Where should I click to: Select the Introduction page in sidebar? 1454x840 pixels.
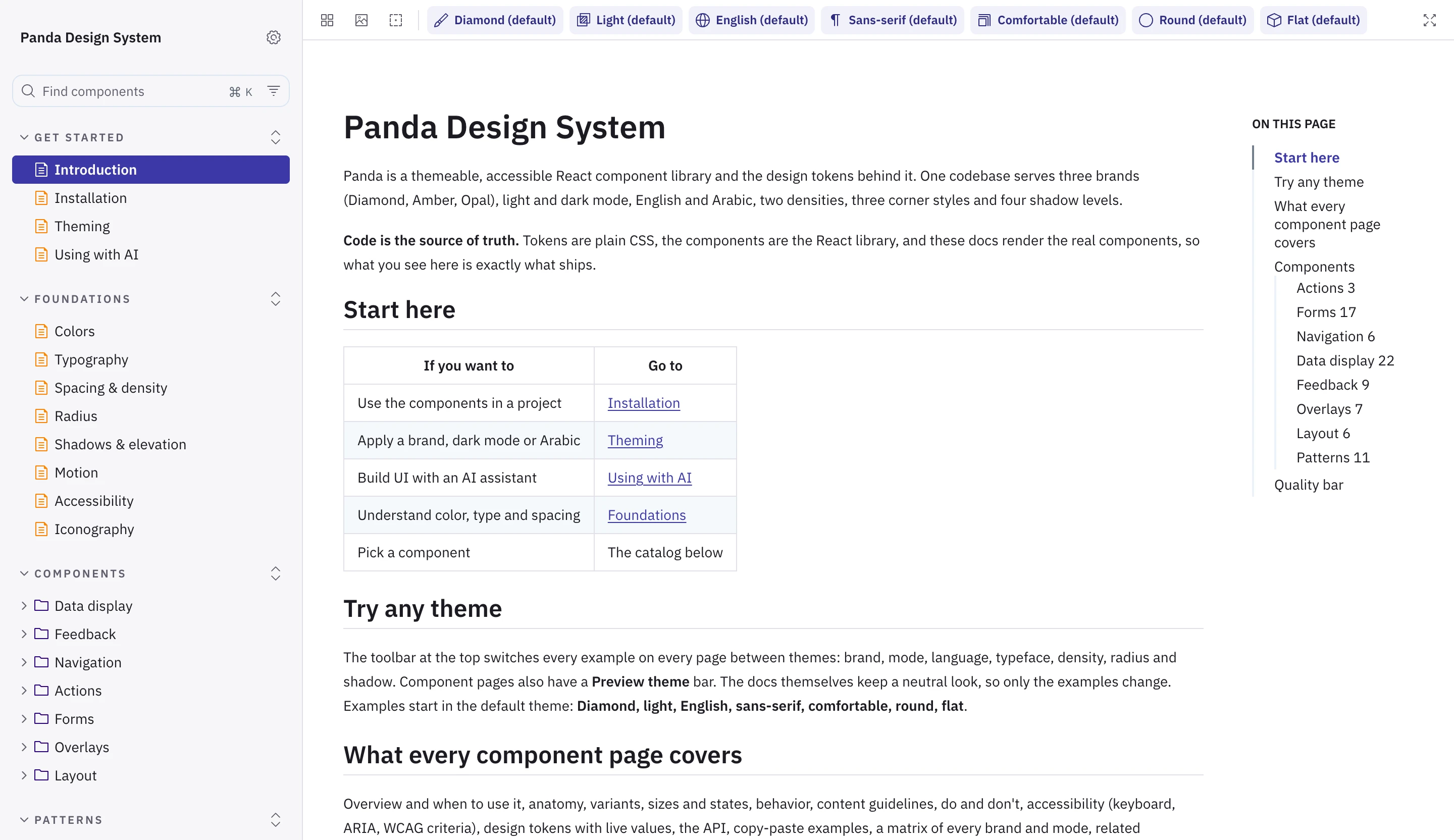tap(151, 170)
